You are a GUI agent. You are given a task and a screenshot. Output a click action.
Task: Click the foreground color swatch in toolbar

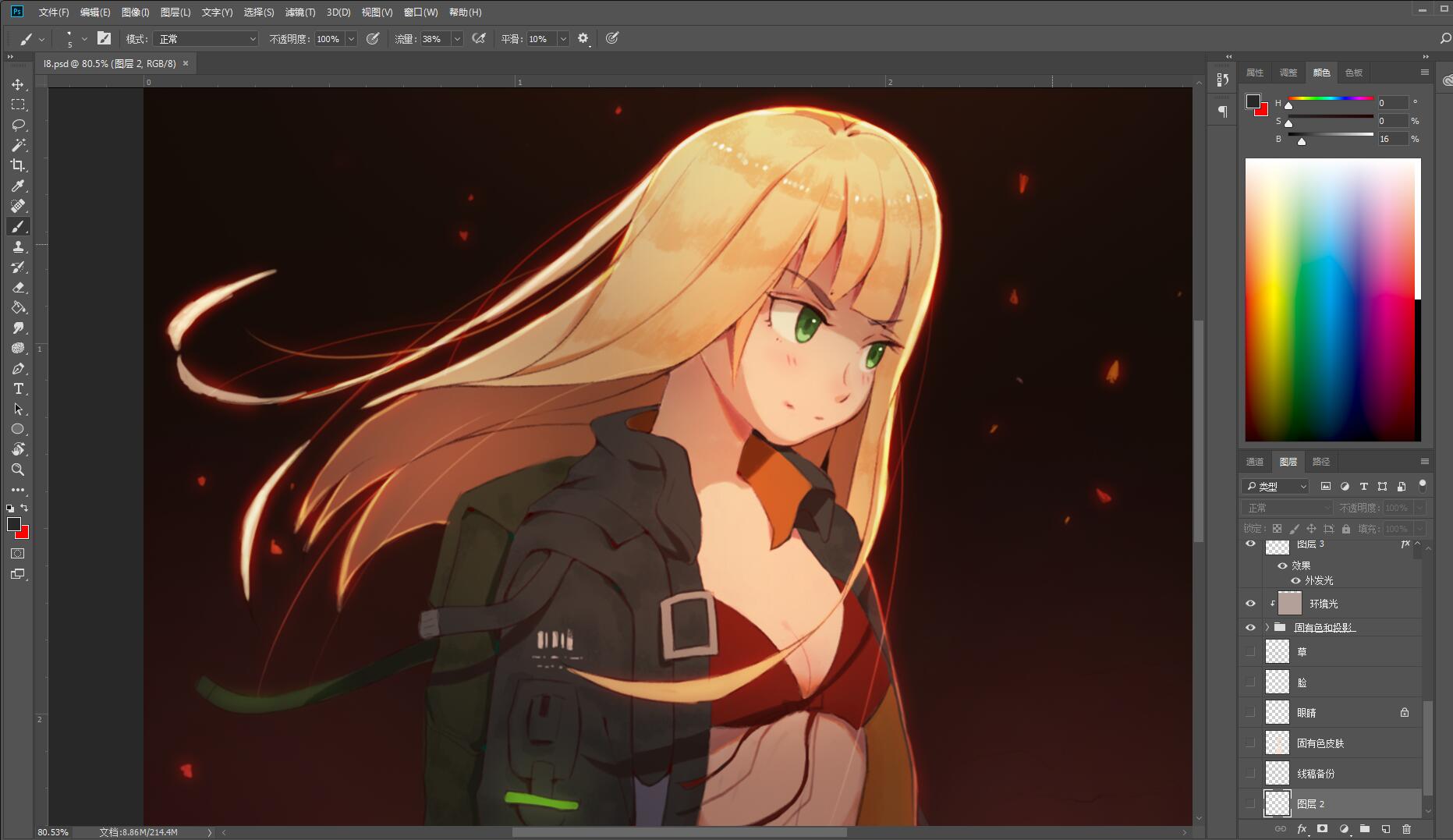coord(14,525)
